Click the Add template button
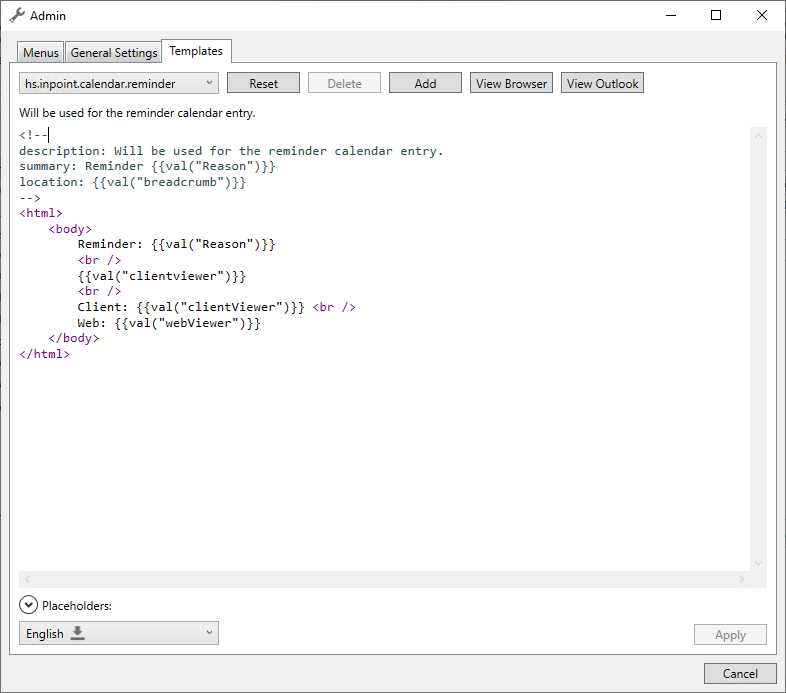 [x=425, y=83]
